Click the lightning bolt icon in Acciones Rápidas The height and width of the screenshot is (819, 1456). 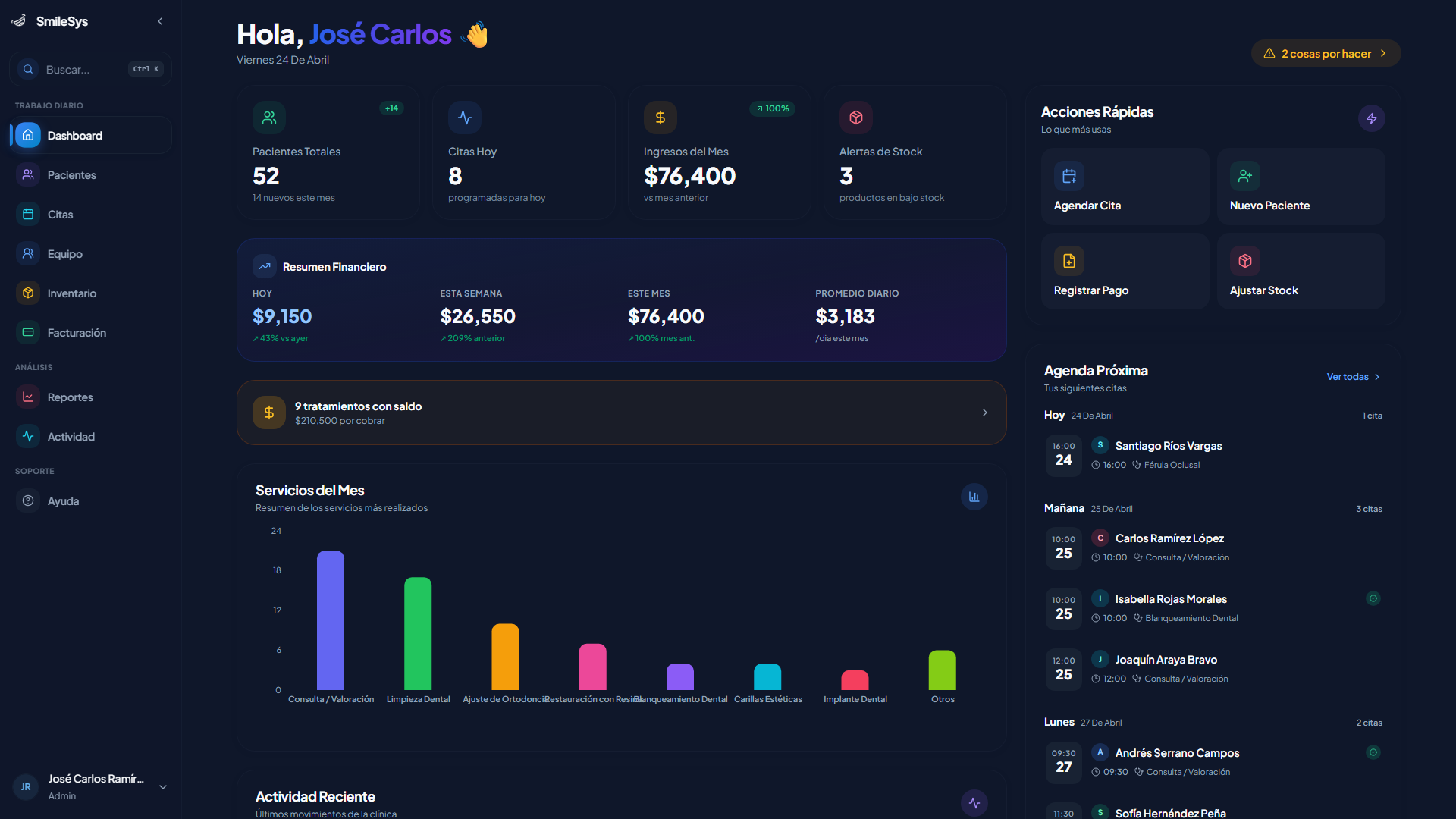point(1371,118)
